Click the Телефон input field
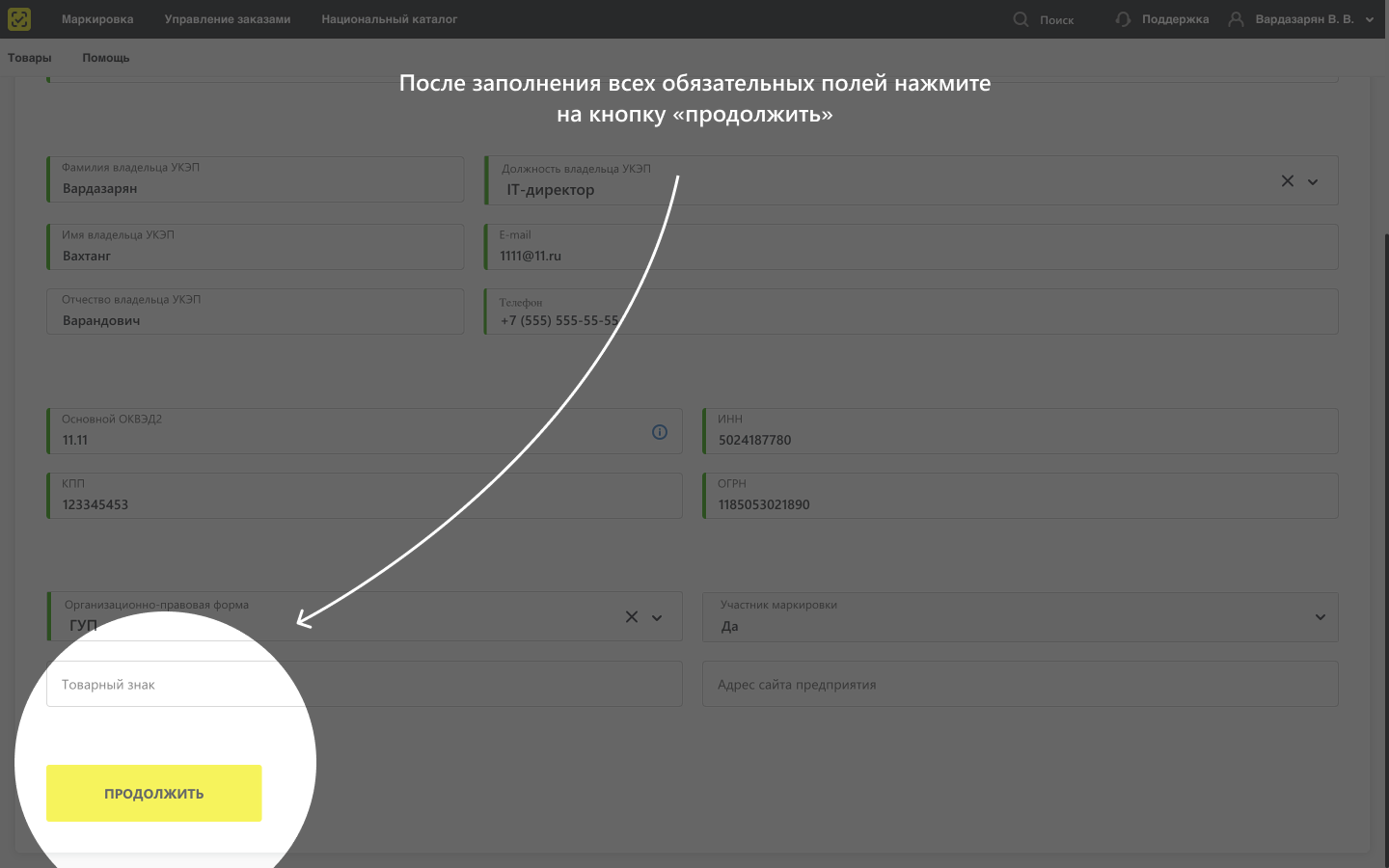Viewport: 1389px width, 868px height. 912,312
